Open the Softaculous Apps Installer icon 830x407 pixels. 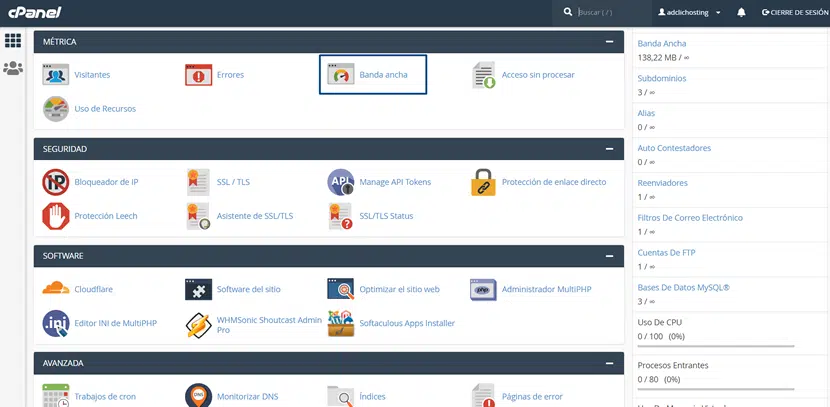click(341, 323)
